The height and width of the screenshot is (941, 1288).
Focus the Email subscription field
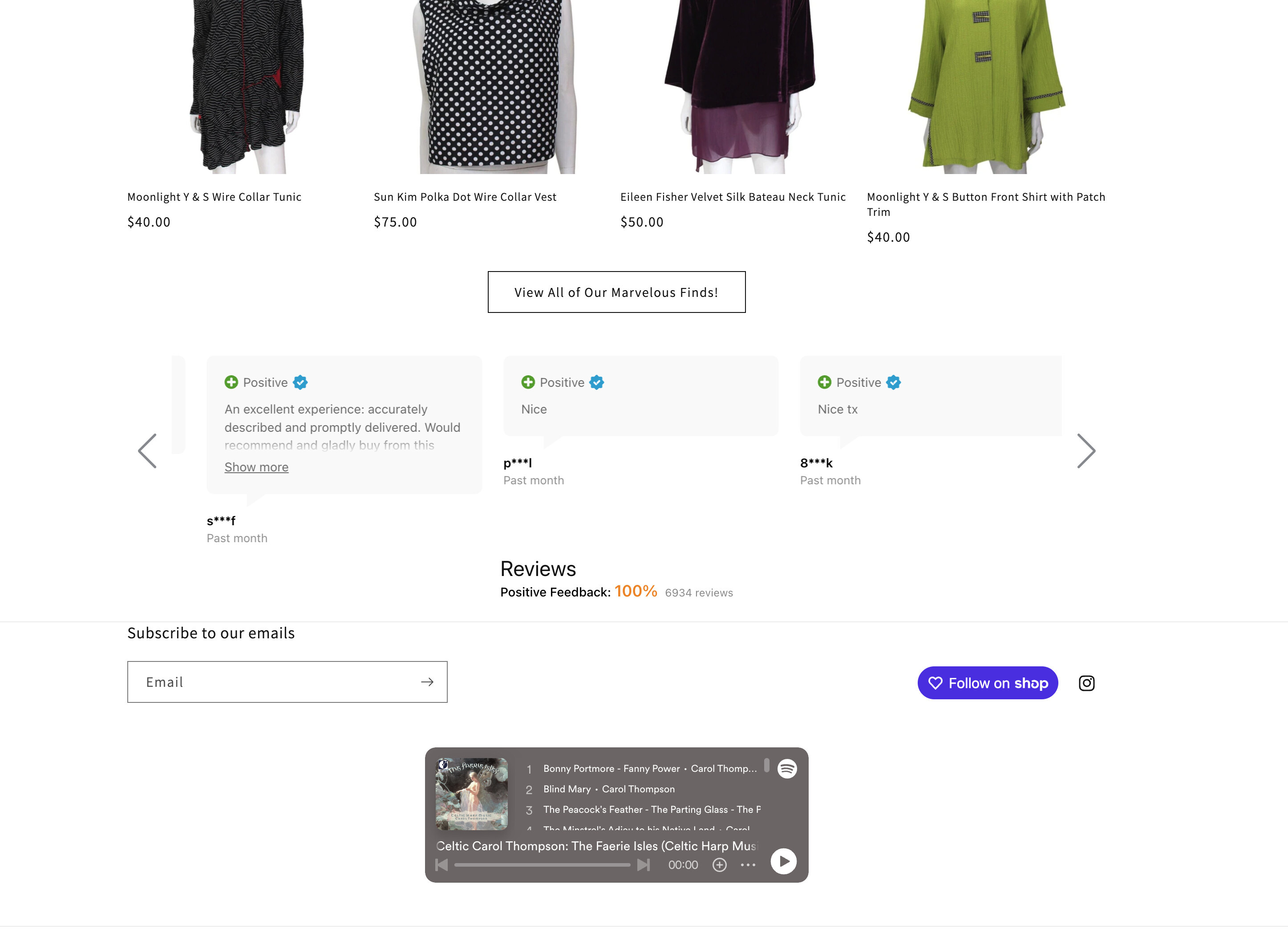tap(273, 682)
